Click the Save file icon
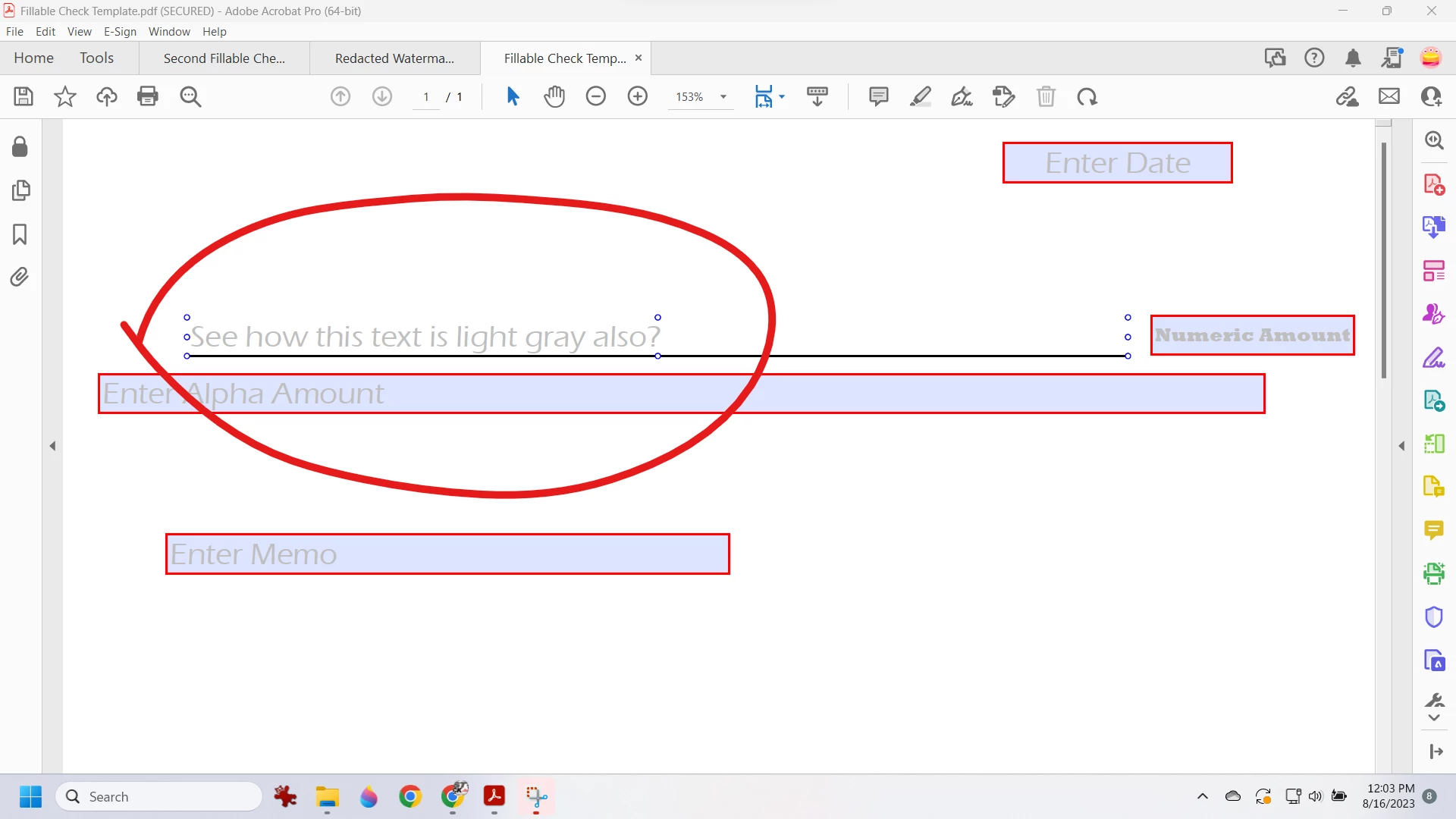This screenshot has width=1456, height=819. coord(24,96)
